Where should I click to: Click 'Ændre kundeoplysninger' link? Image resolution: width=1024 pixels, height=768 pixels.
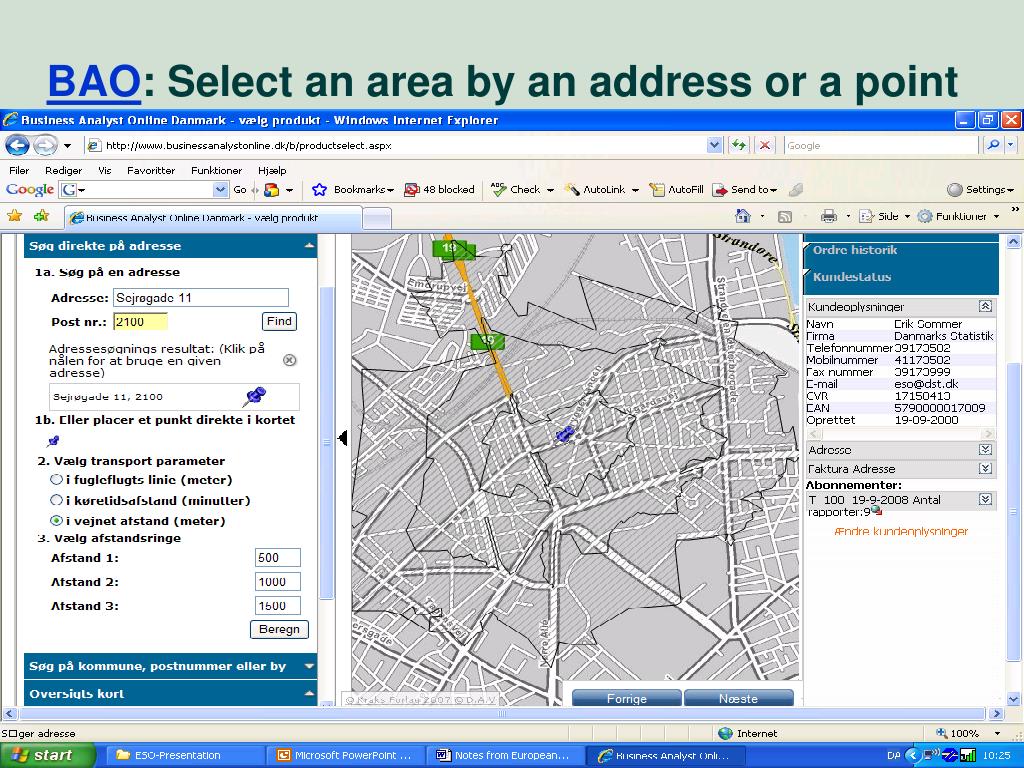tap(901, 532)
